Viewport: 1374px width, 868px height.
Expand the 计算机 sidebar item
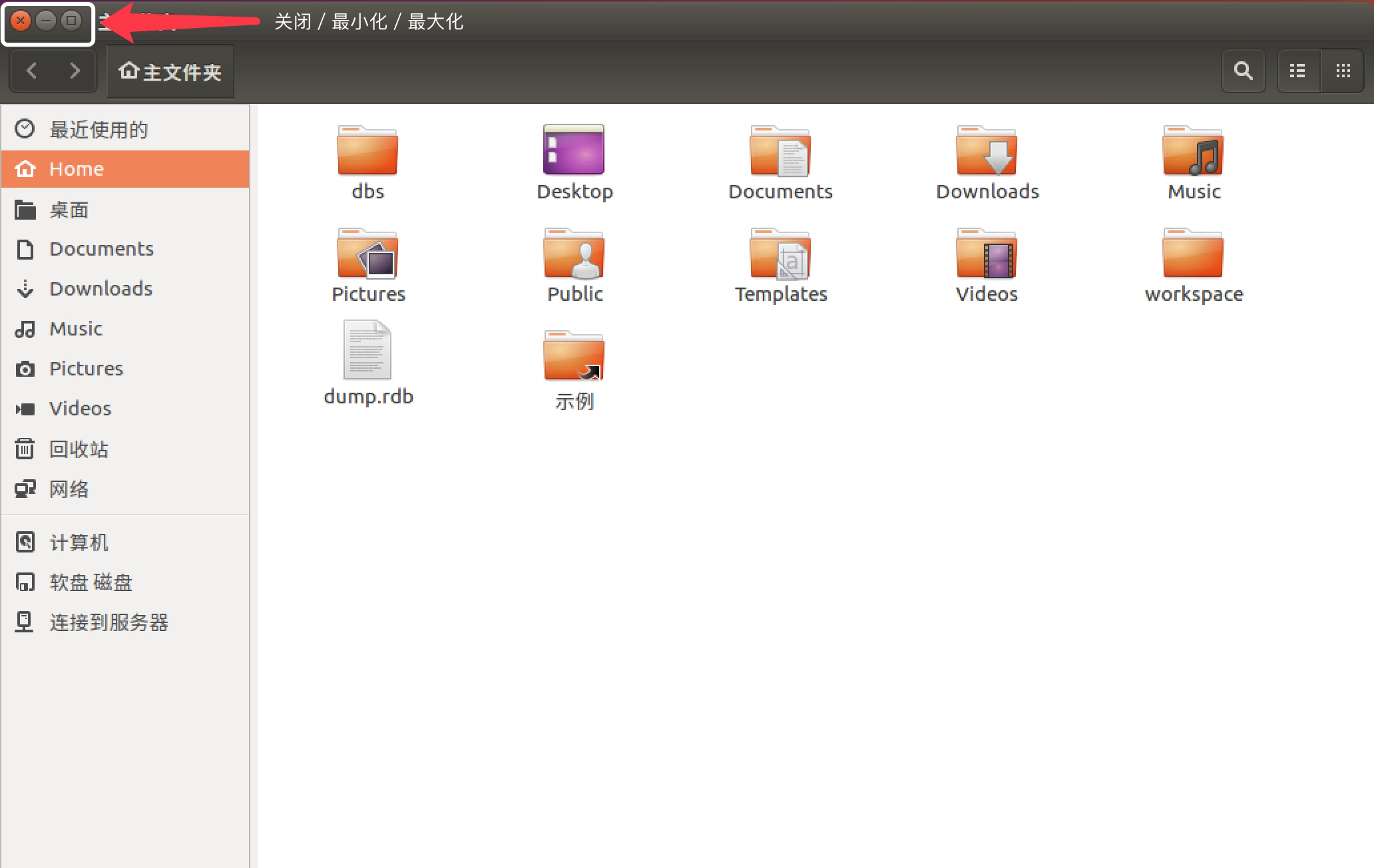pyautogui.click(x=79, y=541)
